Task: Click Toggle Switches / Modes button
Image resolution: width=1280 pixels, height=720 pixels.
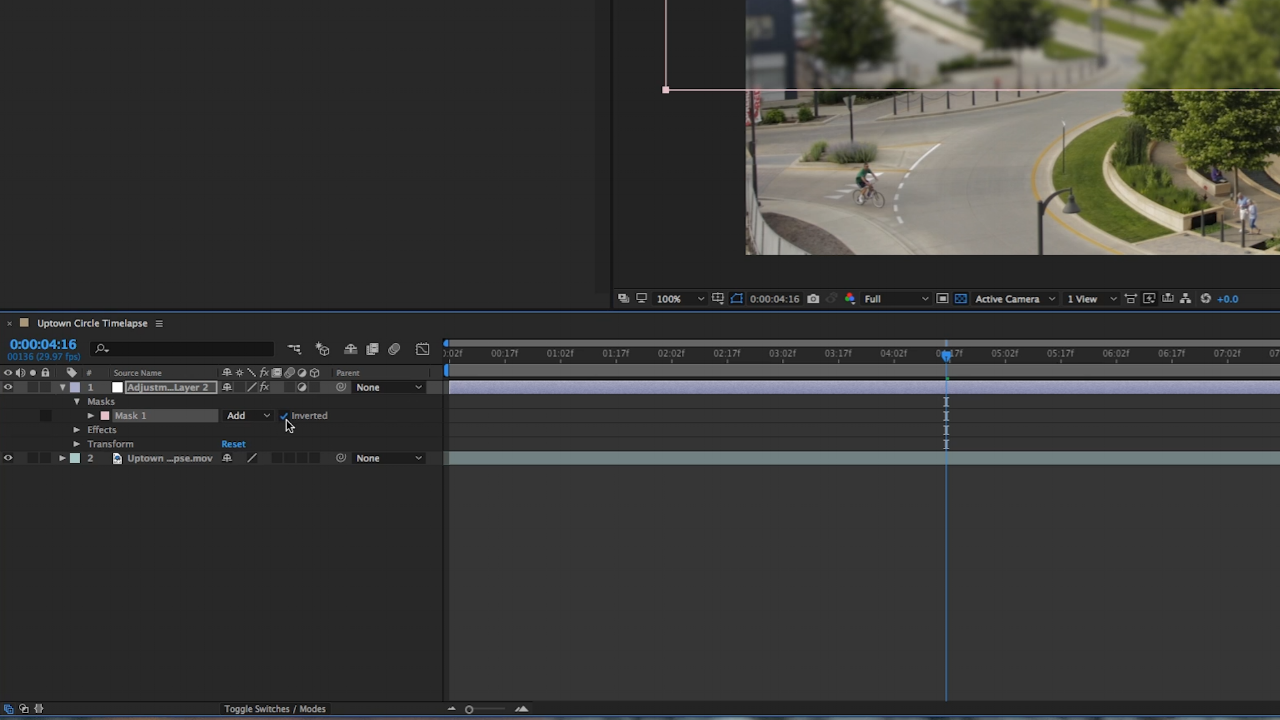Action: (x=275, y=709)
